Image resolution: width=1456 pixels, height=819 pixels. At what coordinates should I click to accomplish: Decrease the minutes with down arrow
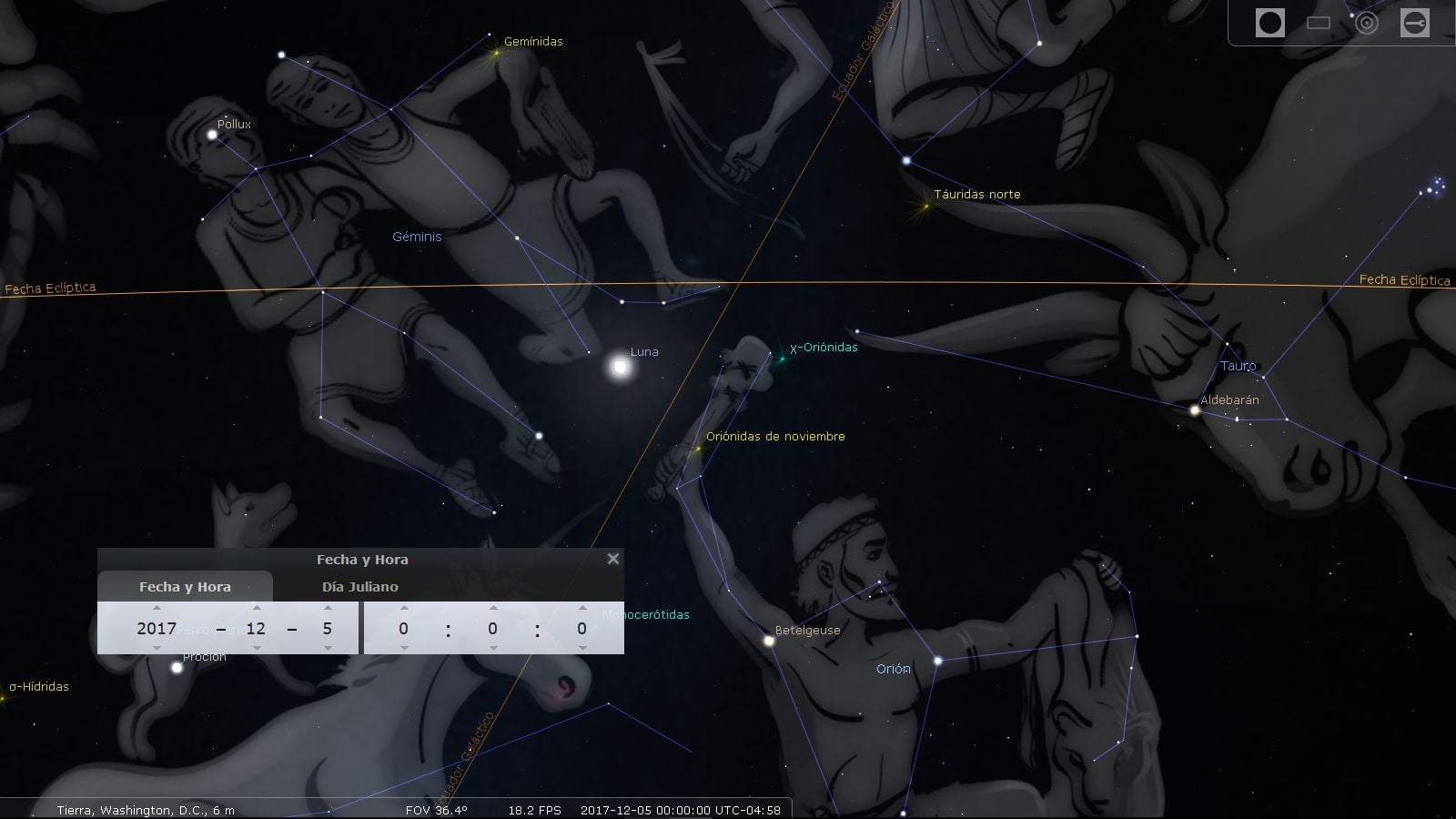(x=492, y=648)
